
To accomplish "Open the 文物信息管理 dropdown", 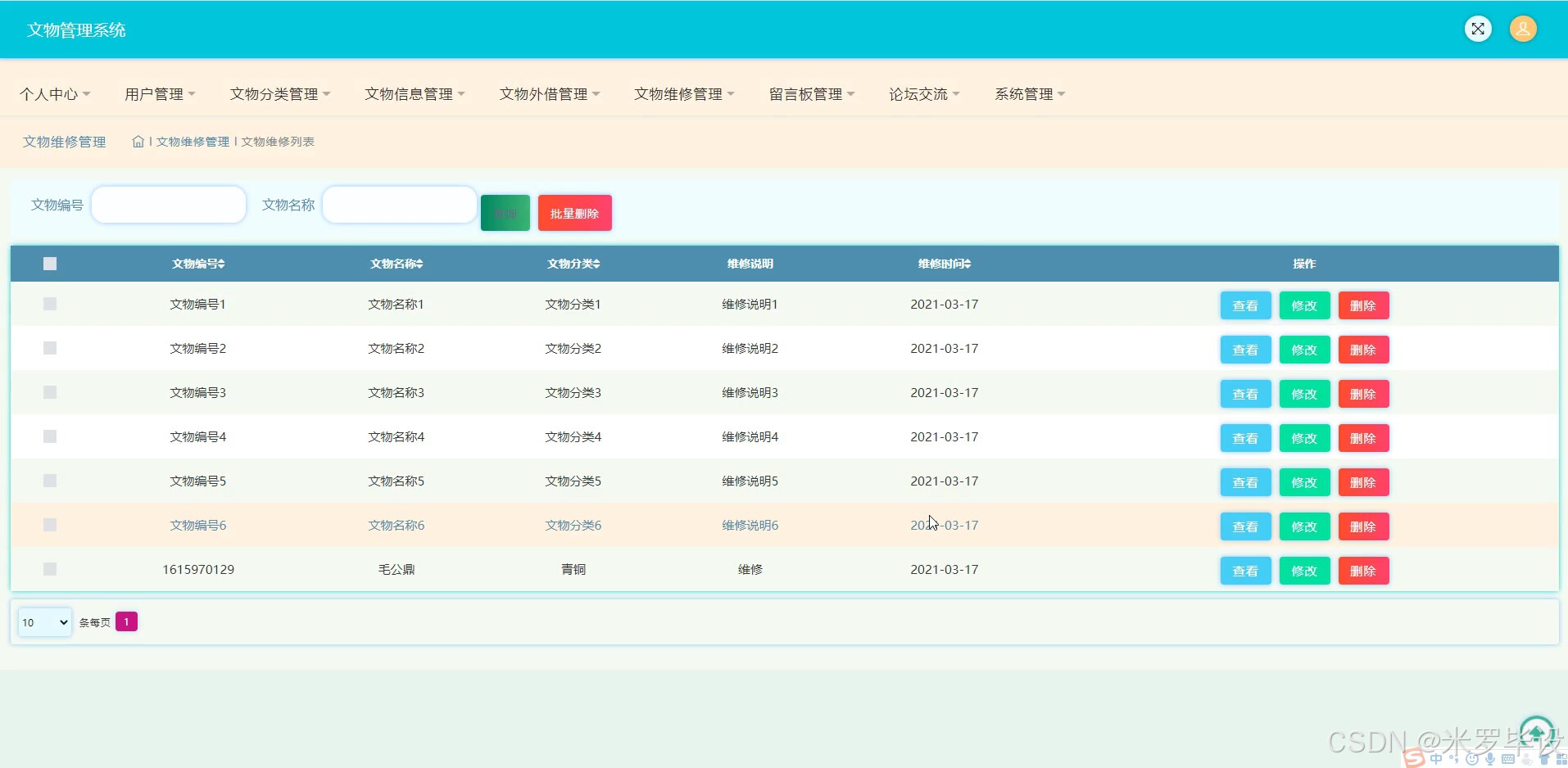I will [x=415, y=94].
